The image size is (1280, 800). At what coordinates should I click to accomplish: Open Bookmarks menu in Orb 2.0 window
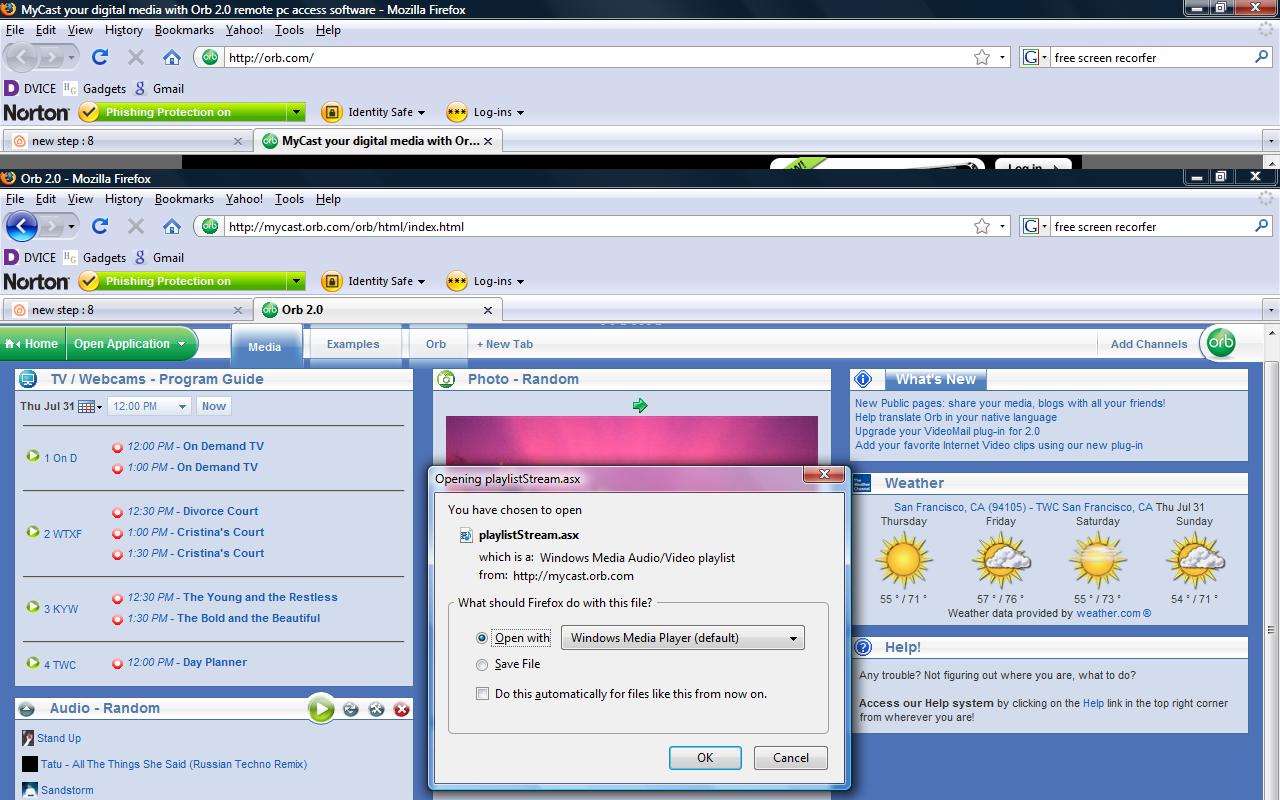point(184,199)
